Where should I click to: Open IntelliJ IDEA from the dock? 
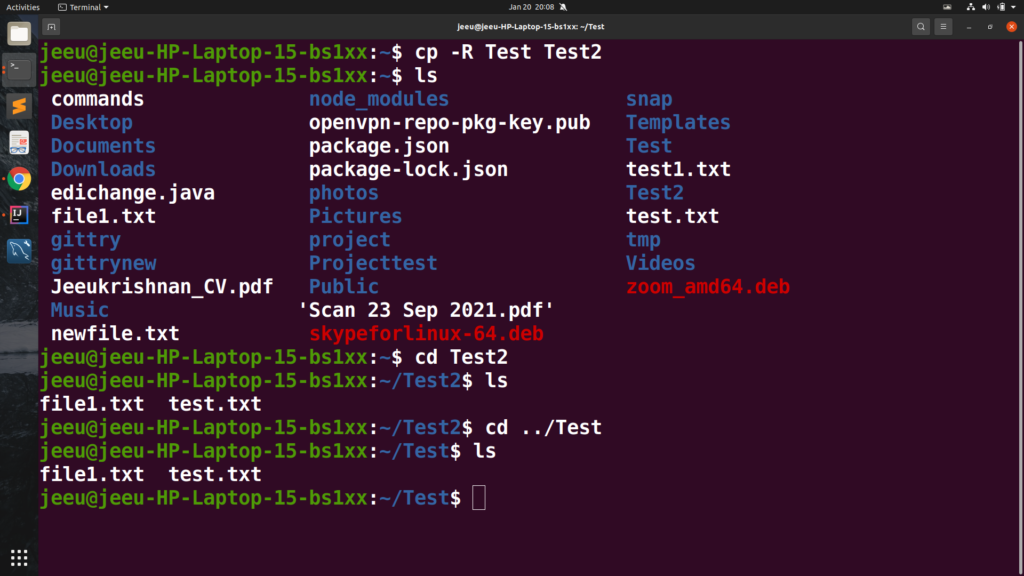(19, 214)
